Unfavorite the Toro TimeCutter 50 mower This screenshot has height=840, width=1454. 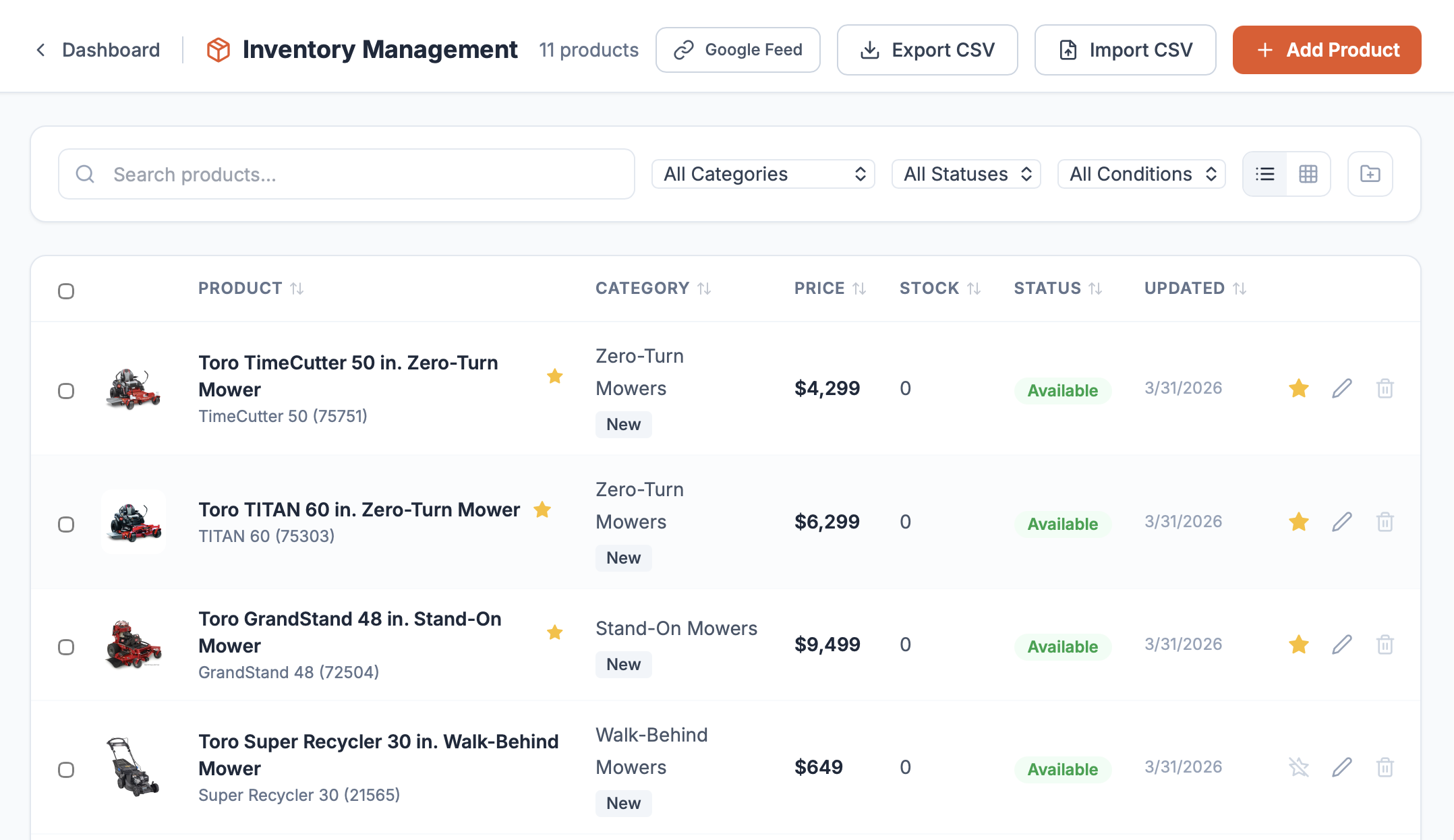[x=1298, y=388]
